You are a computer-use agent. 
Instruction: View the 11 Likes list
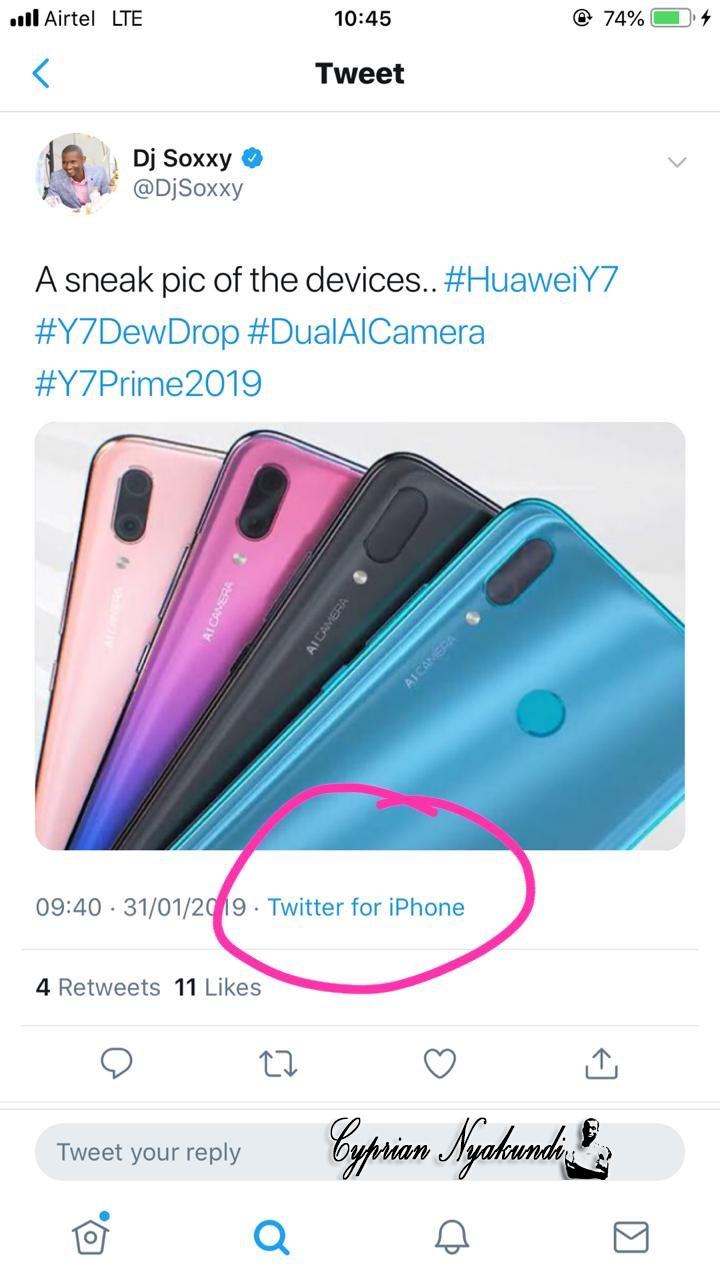pyautogui.click(x=217, y=987)
